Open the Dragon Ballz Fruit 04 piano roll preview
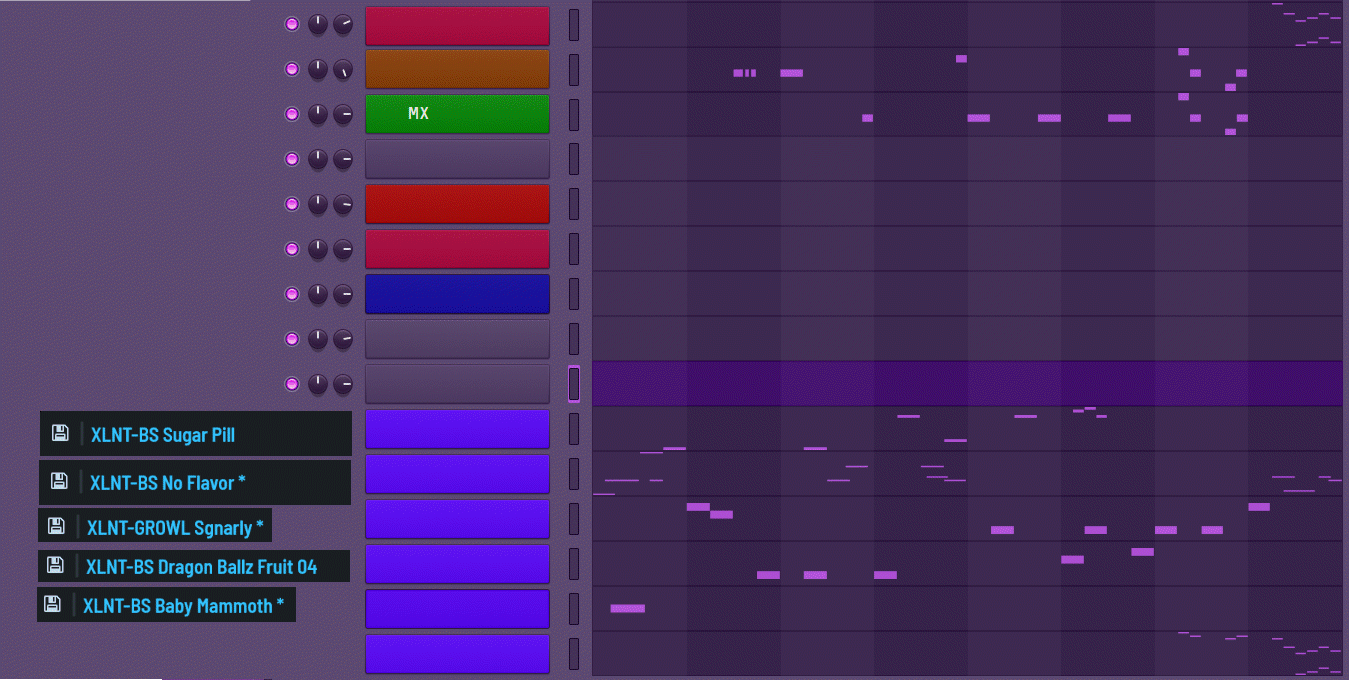 (967, 564)
